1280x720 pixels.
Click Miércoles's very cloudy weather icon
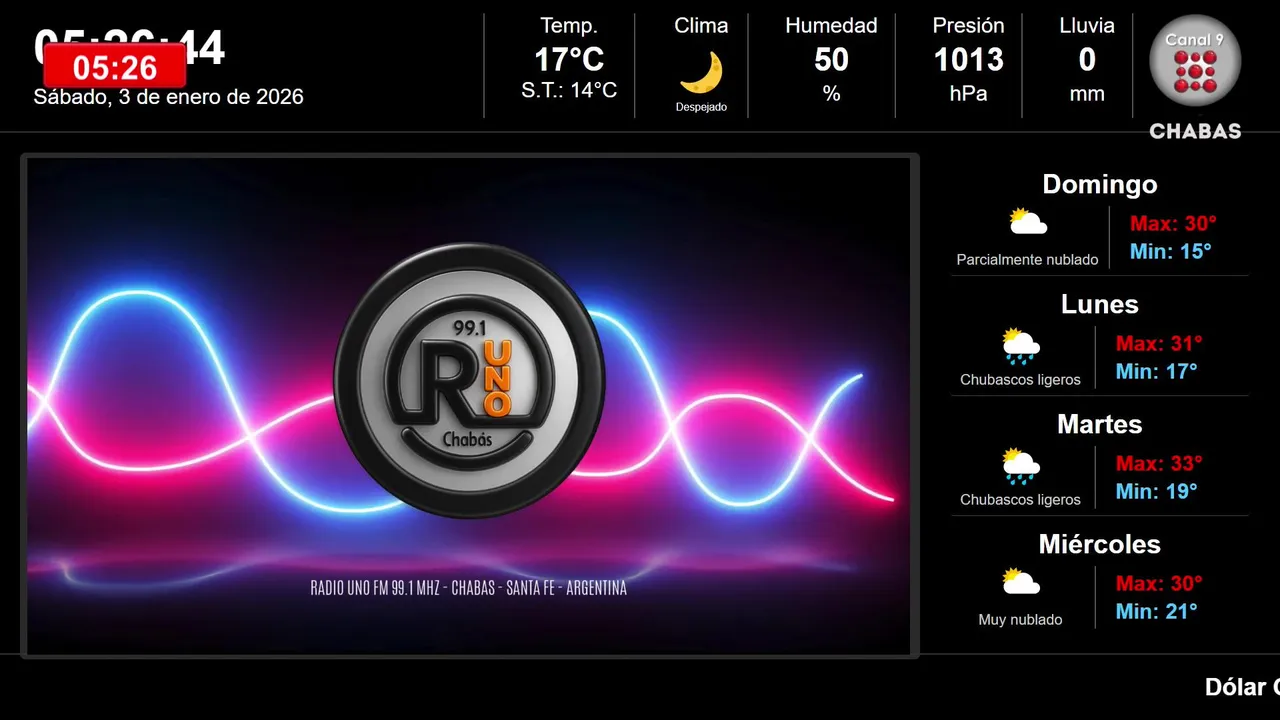pyautogui.click(x=1021, y=582)
